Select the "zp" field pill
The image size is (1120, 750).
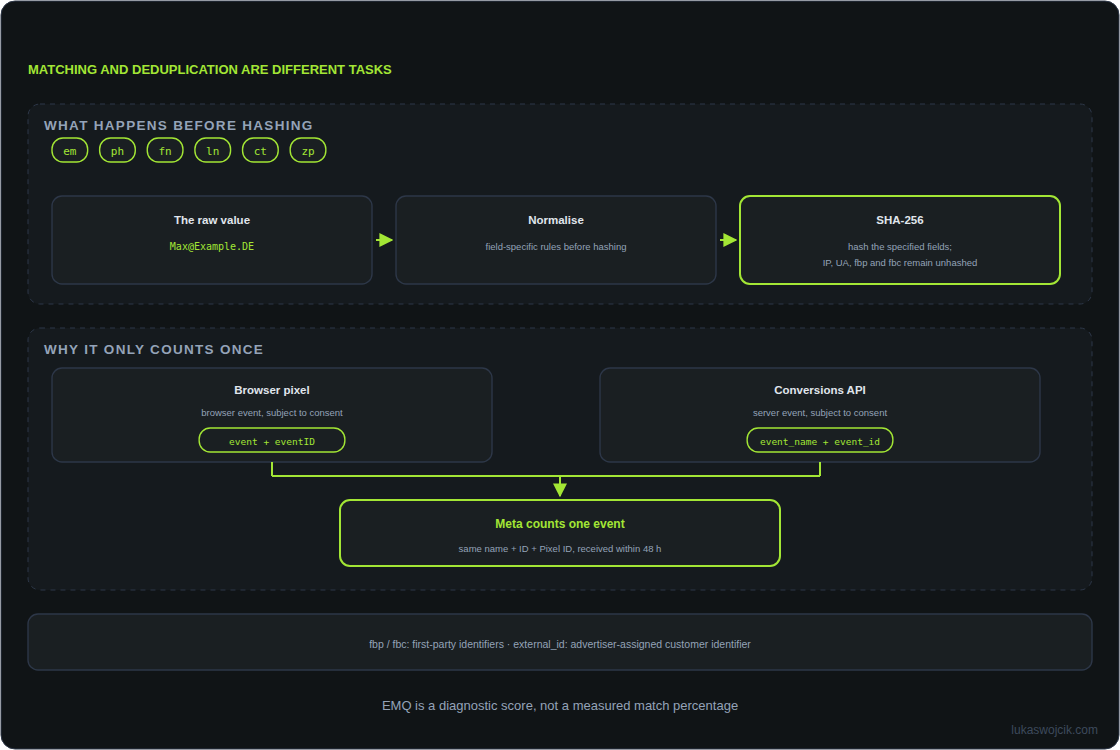click(308, 151)
